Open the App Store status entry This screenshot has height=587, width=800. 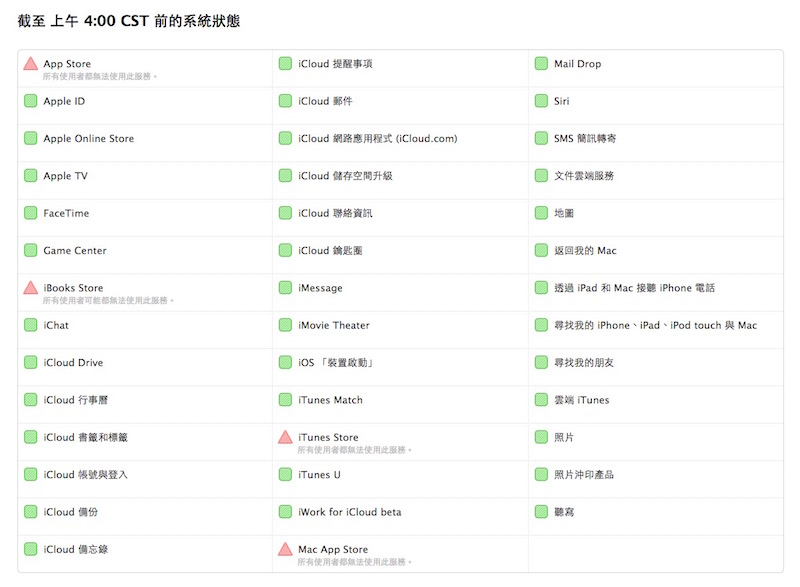coord(145,68)
